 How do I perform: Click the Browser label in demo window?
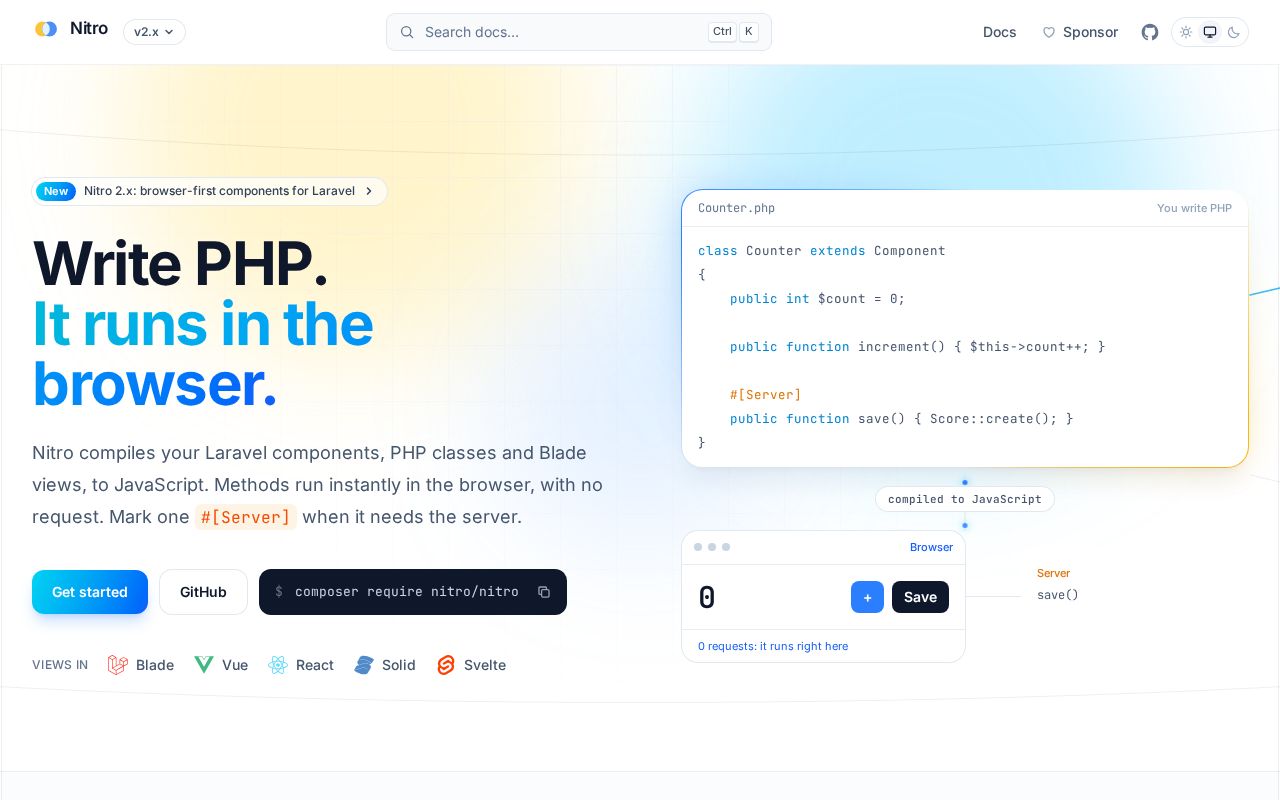931,547
